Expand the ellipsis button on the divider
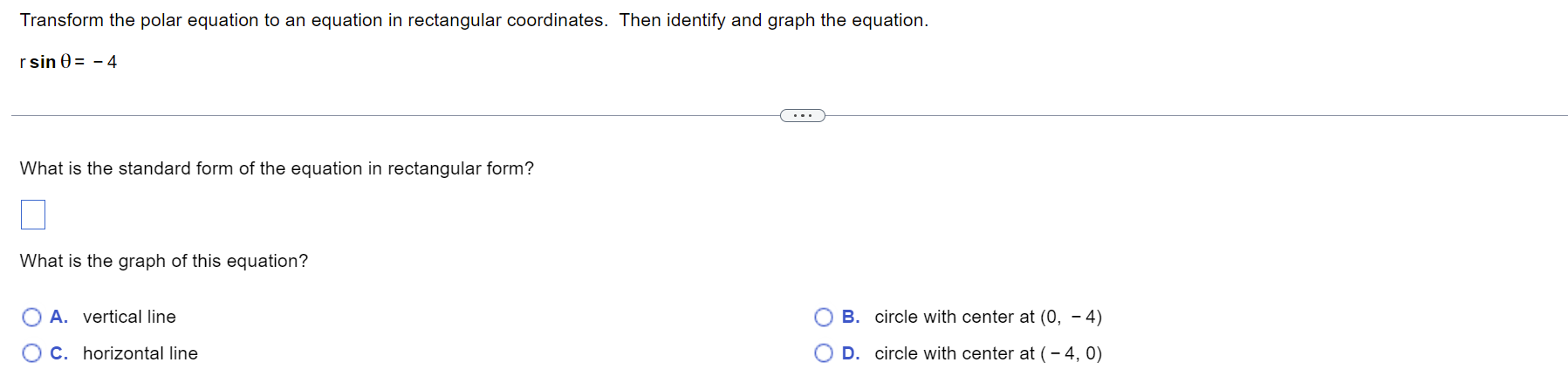Screen dimensions: 1568x383 click(x=803, y=115)
